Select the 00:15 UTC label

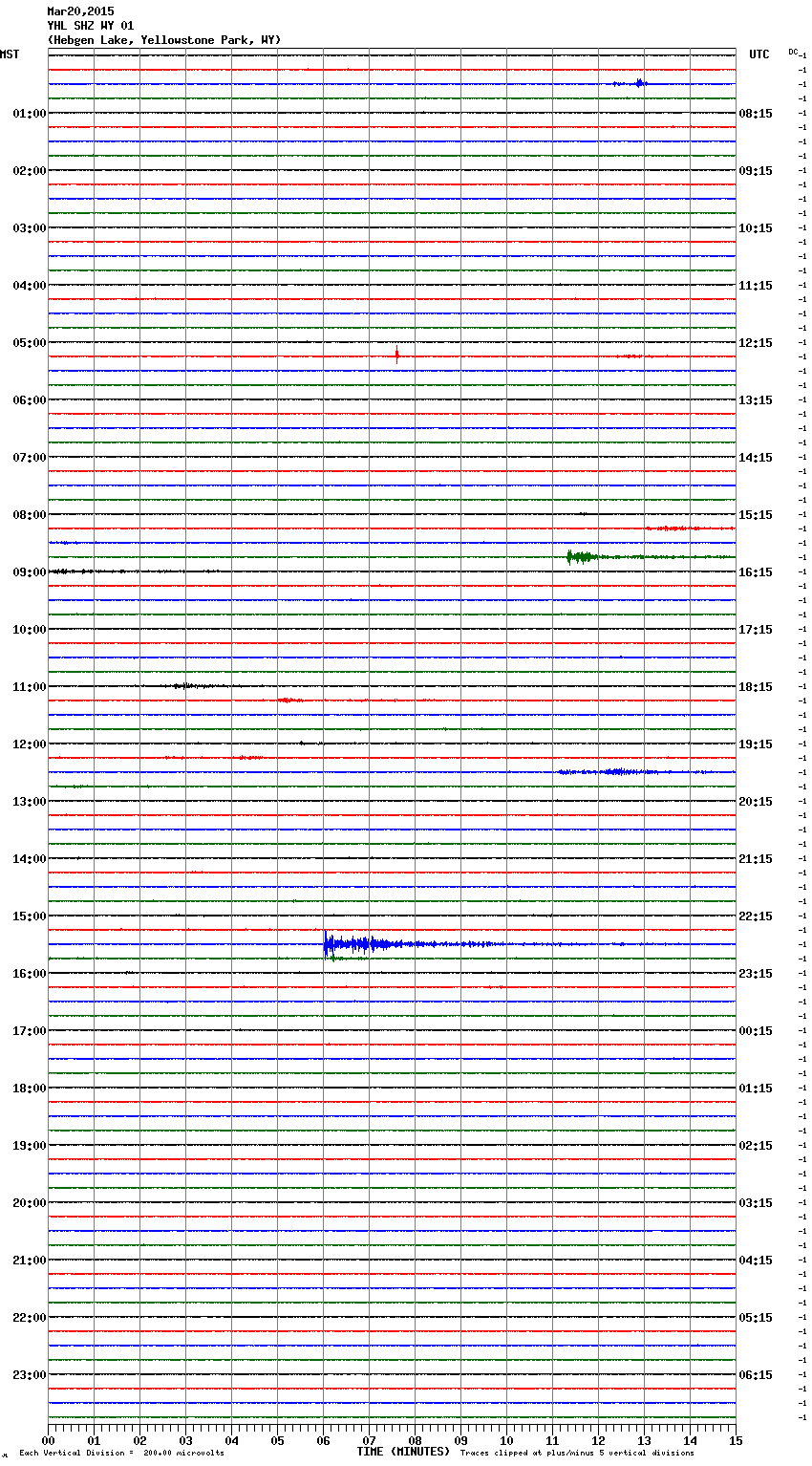(756, 1031)
